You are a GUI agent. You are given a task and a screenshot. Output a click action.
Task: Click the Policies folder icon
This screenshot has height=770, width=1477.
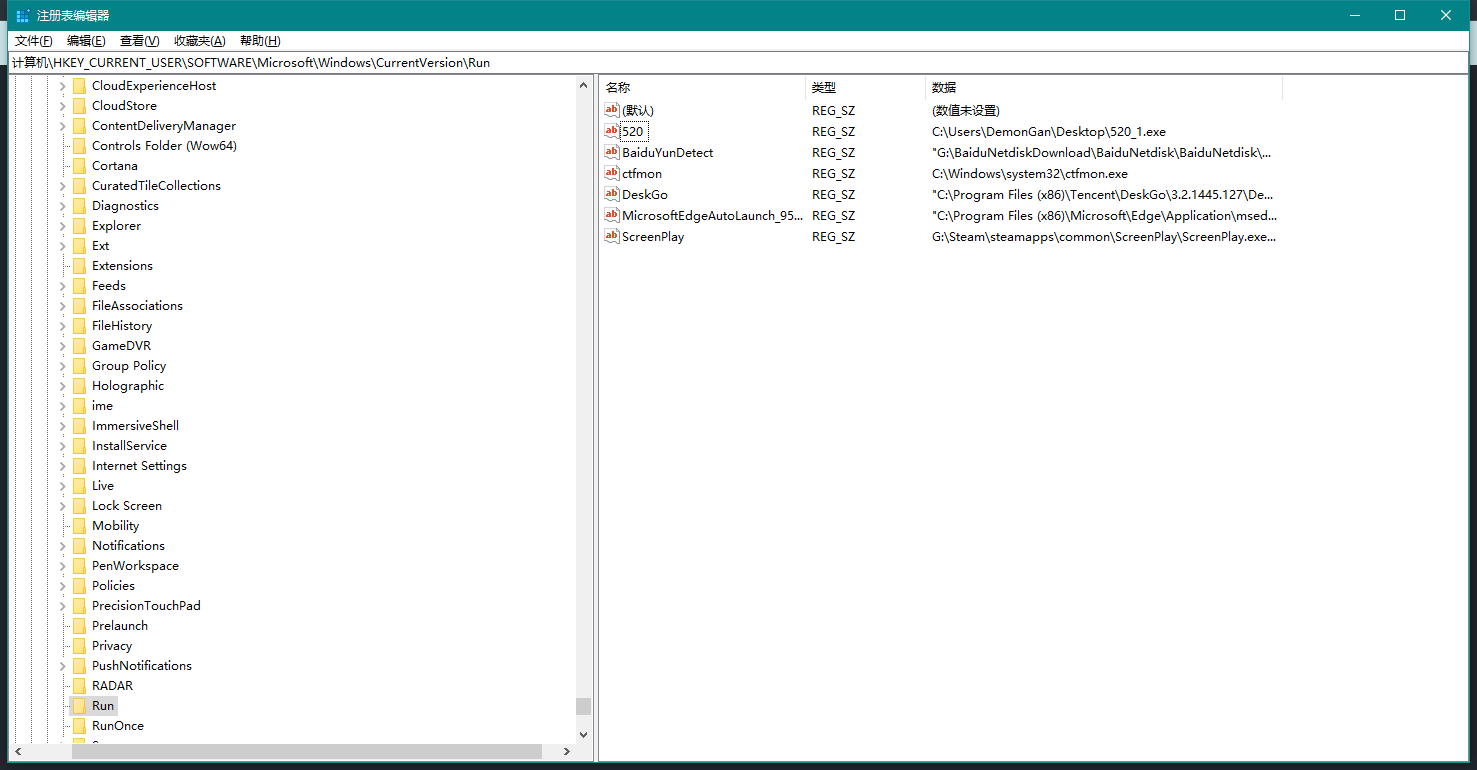[x=79, y=585]
